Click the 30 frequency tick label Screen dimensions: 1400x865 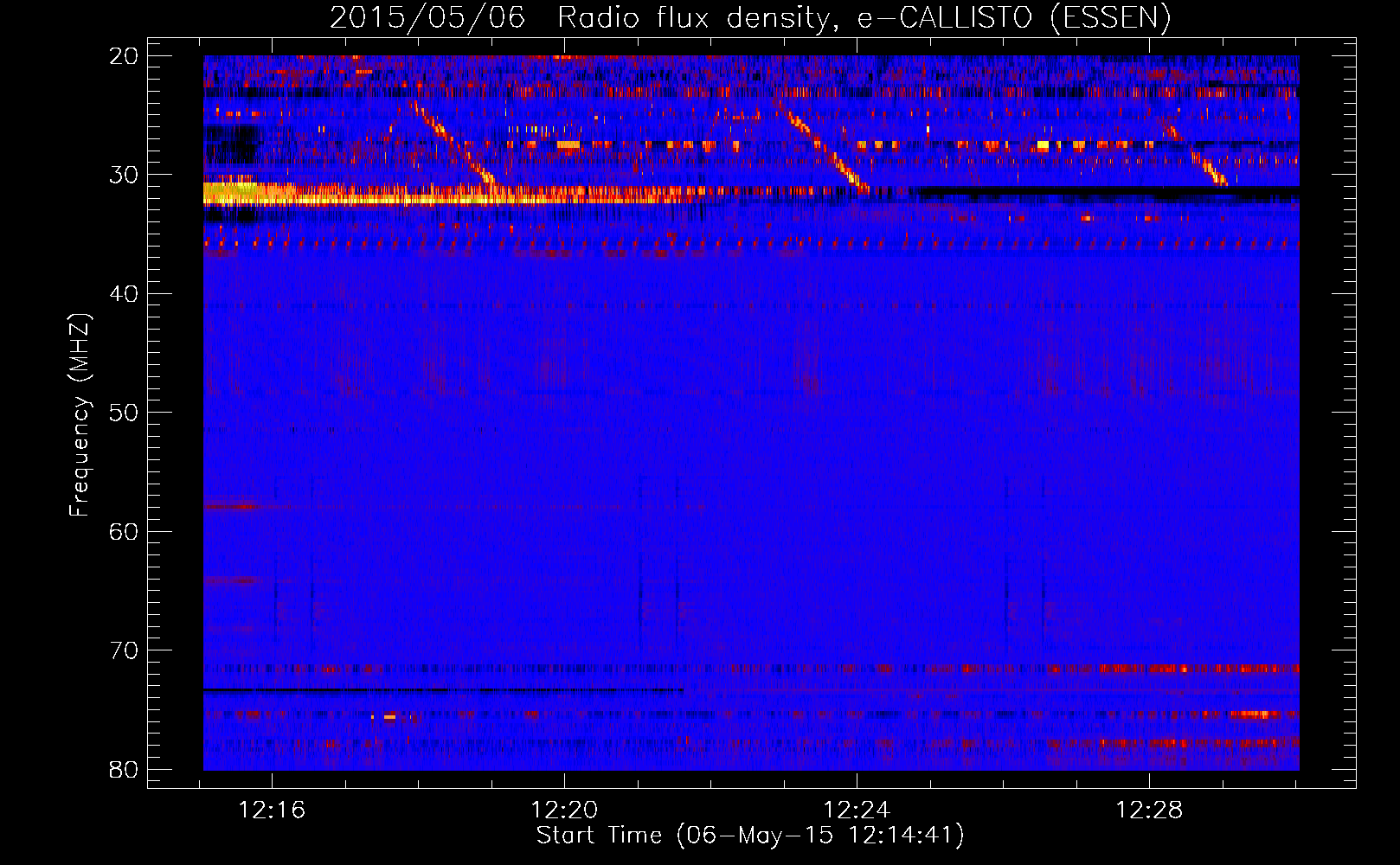(124, 175)
